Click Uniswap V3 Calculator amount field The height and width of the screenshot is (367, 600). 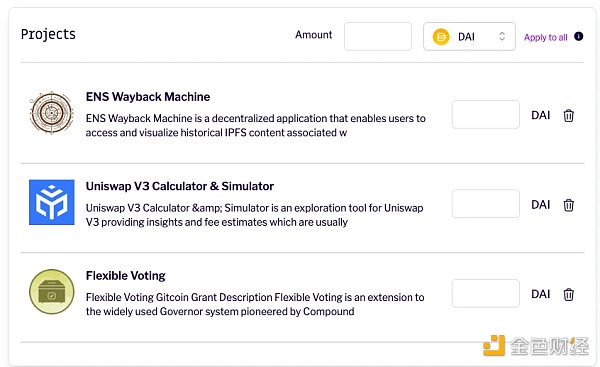[x=486, y=204]
